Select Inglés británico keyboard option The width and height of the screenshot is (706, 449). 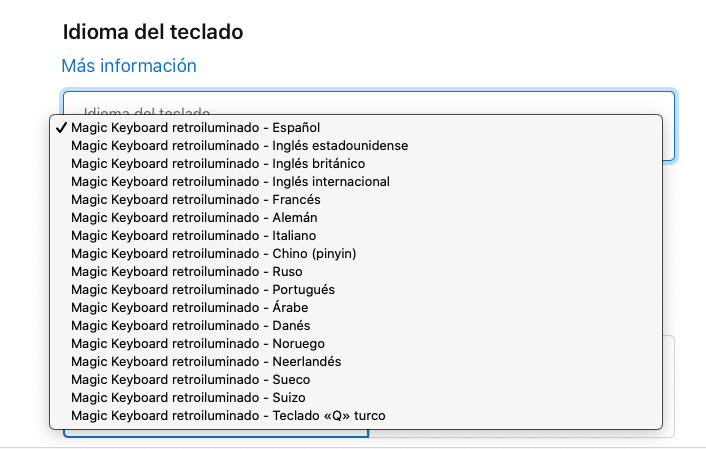(x=218, y=163)
